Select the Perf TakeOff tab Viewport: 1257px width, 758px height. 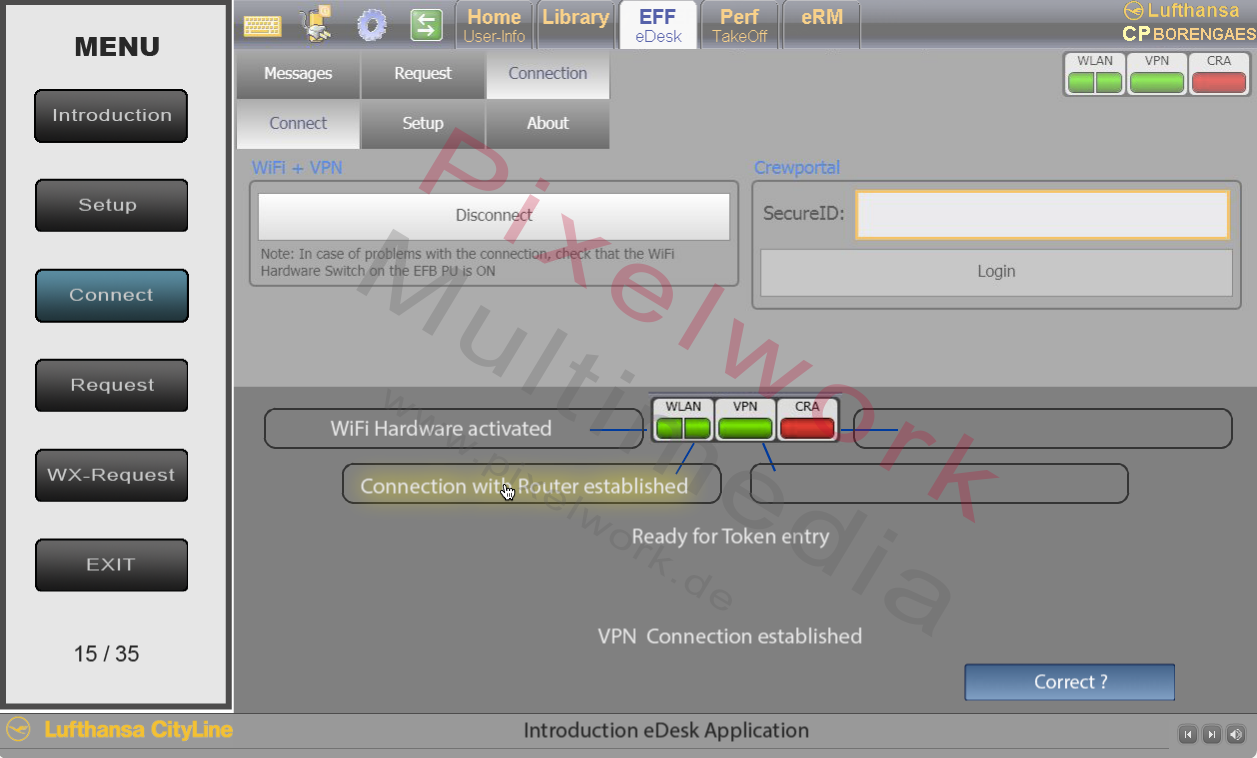click(739, 26)
